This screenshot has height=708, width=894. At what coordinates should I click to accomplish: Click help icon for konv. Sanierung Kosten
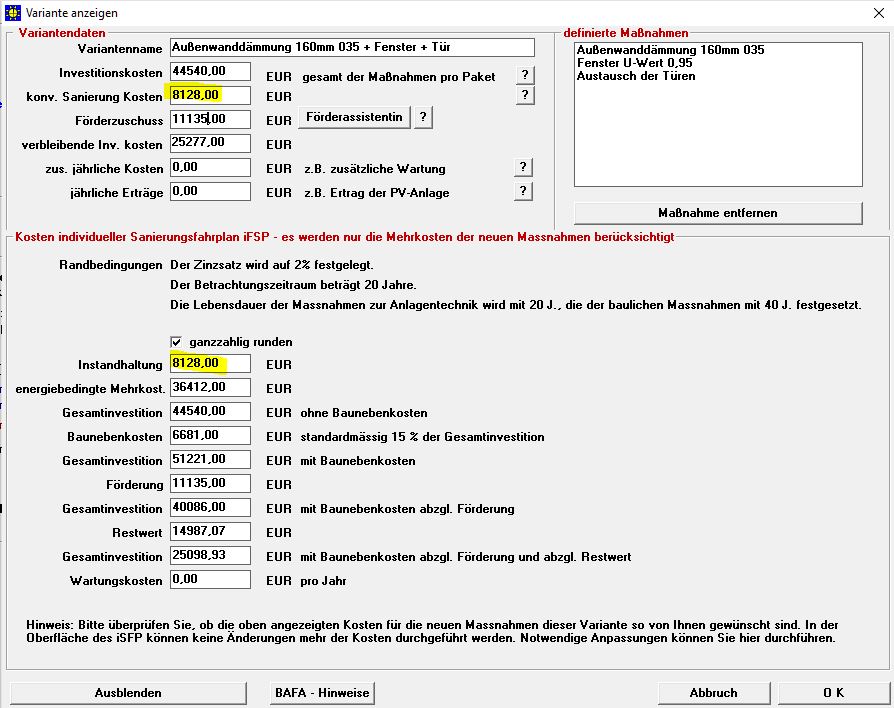pos(524,96)
